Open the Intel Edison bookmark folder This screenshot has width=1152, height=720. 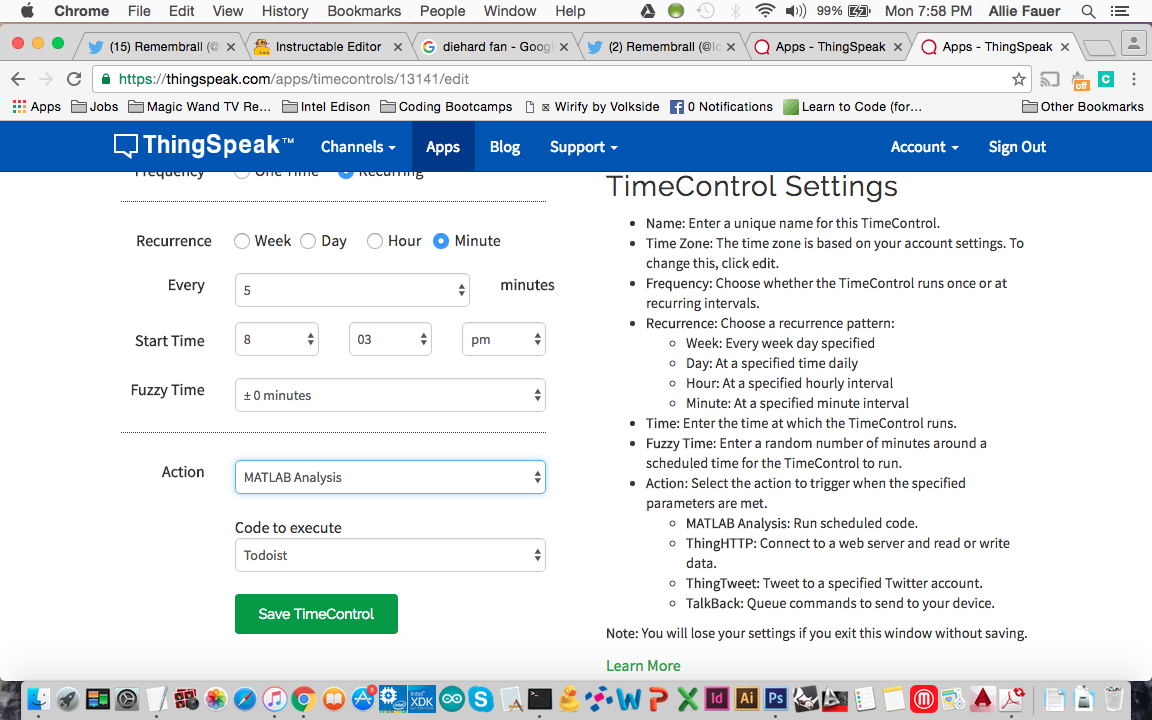coord(326,107)
